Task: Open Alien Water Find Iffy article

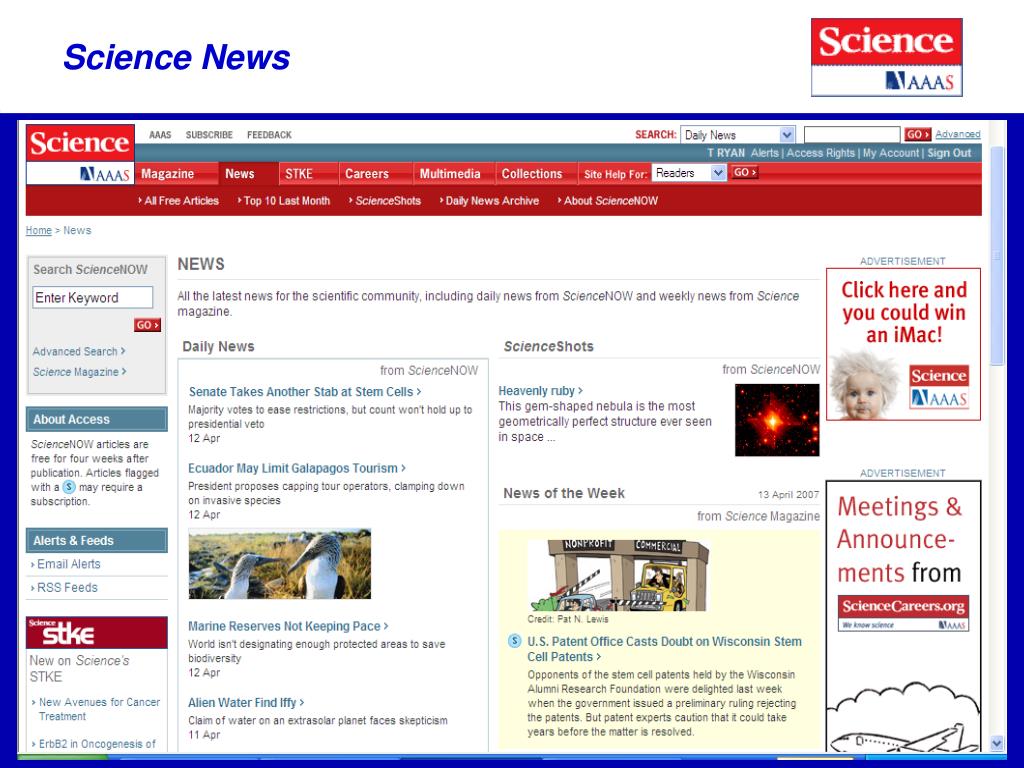Action: tap(246, 703)
